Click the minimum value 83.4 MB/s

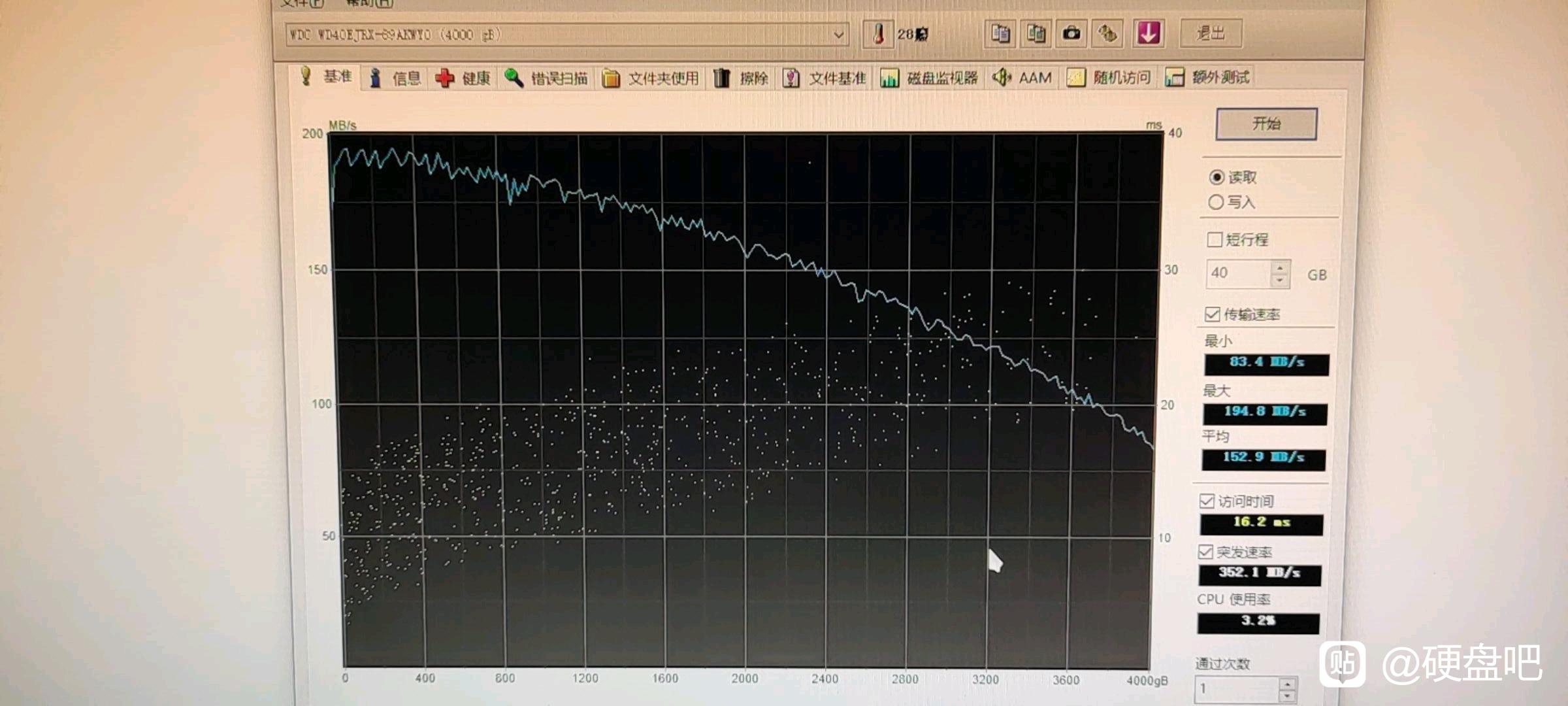[x=1266, y=363]
